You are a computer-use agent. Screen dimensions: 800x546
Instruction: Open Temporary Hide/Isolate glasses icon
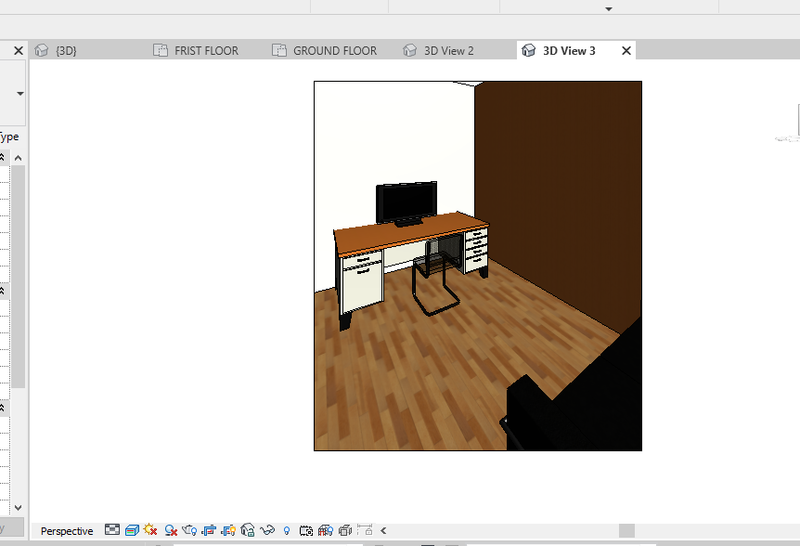click(x=267, y=531)
